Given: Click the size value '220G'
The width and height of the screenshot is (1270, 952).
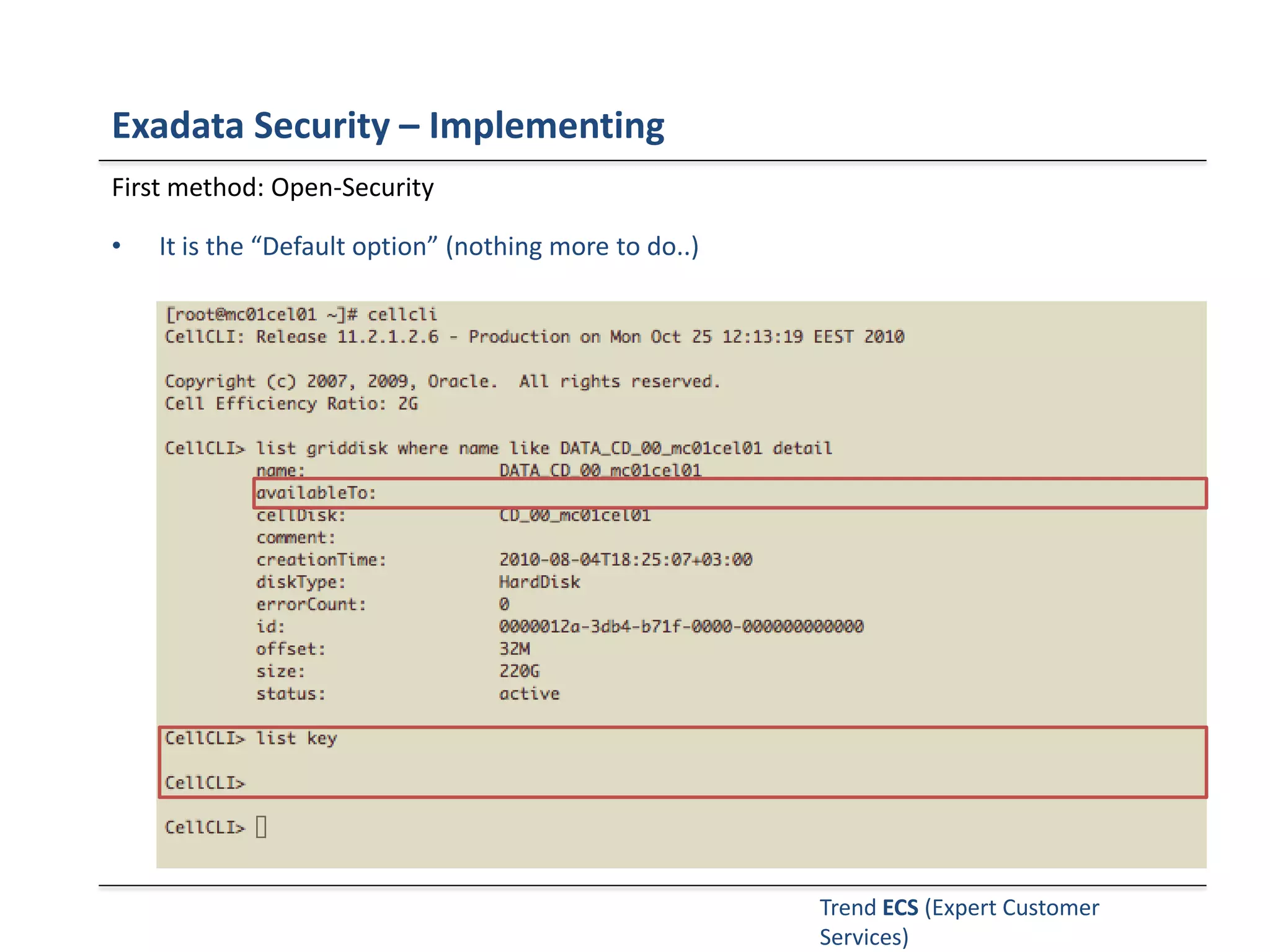Looking at the screenshot, I should point(520,671).
